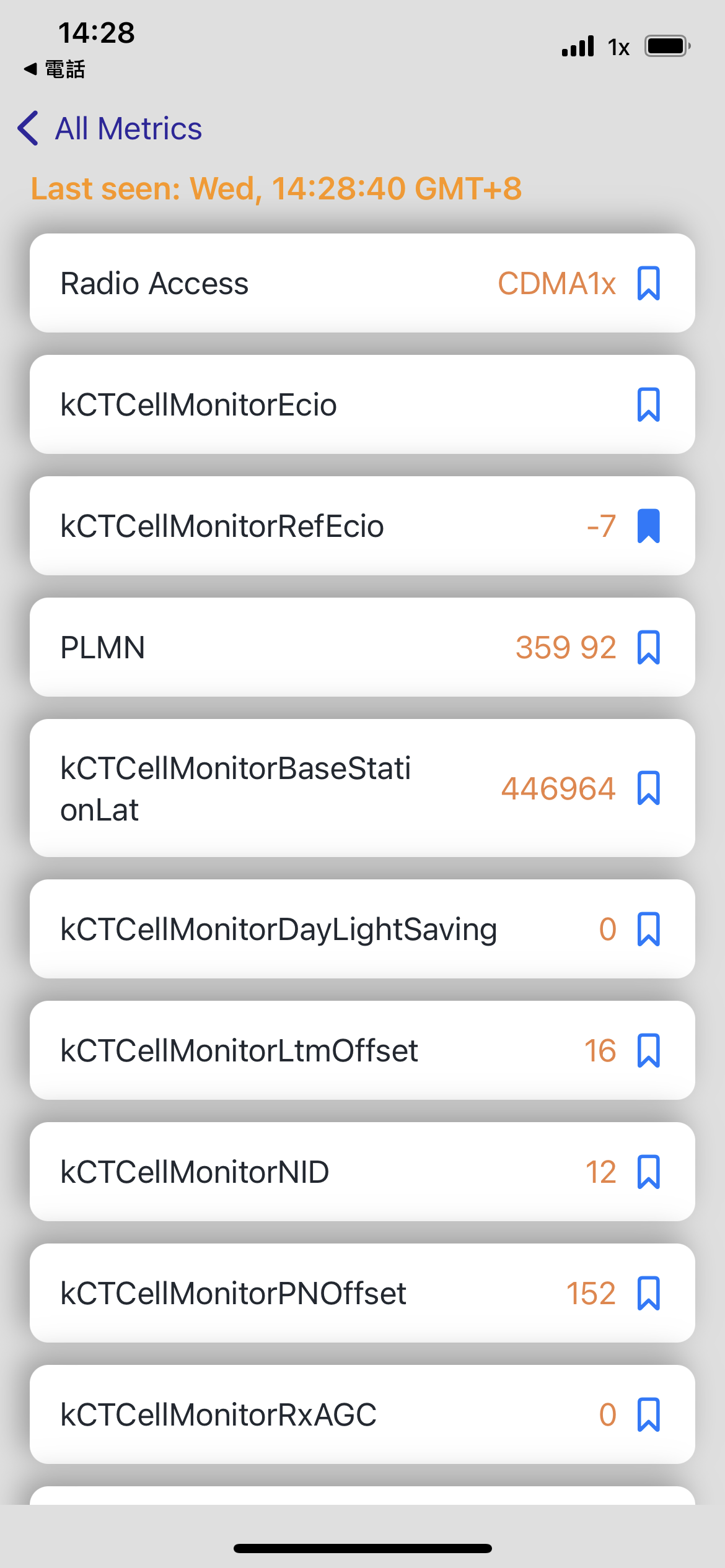Tap the kCTCellMonitorNID row label

point(195,1172)
